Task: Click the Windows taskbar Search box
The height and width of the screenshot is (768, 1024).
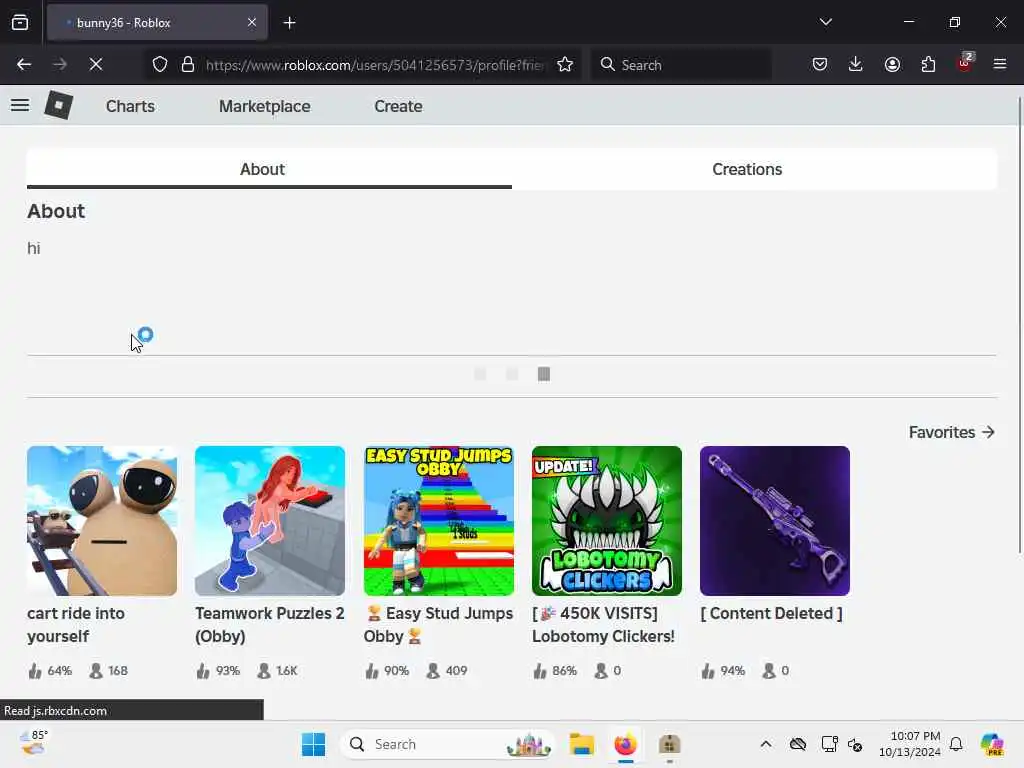Action: tap(447, 744)
